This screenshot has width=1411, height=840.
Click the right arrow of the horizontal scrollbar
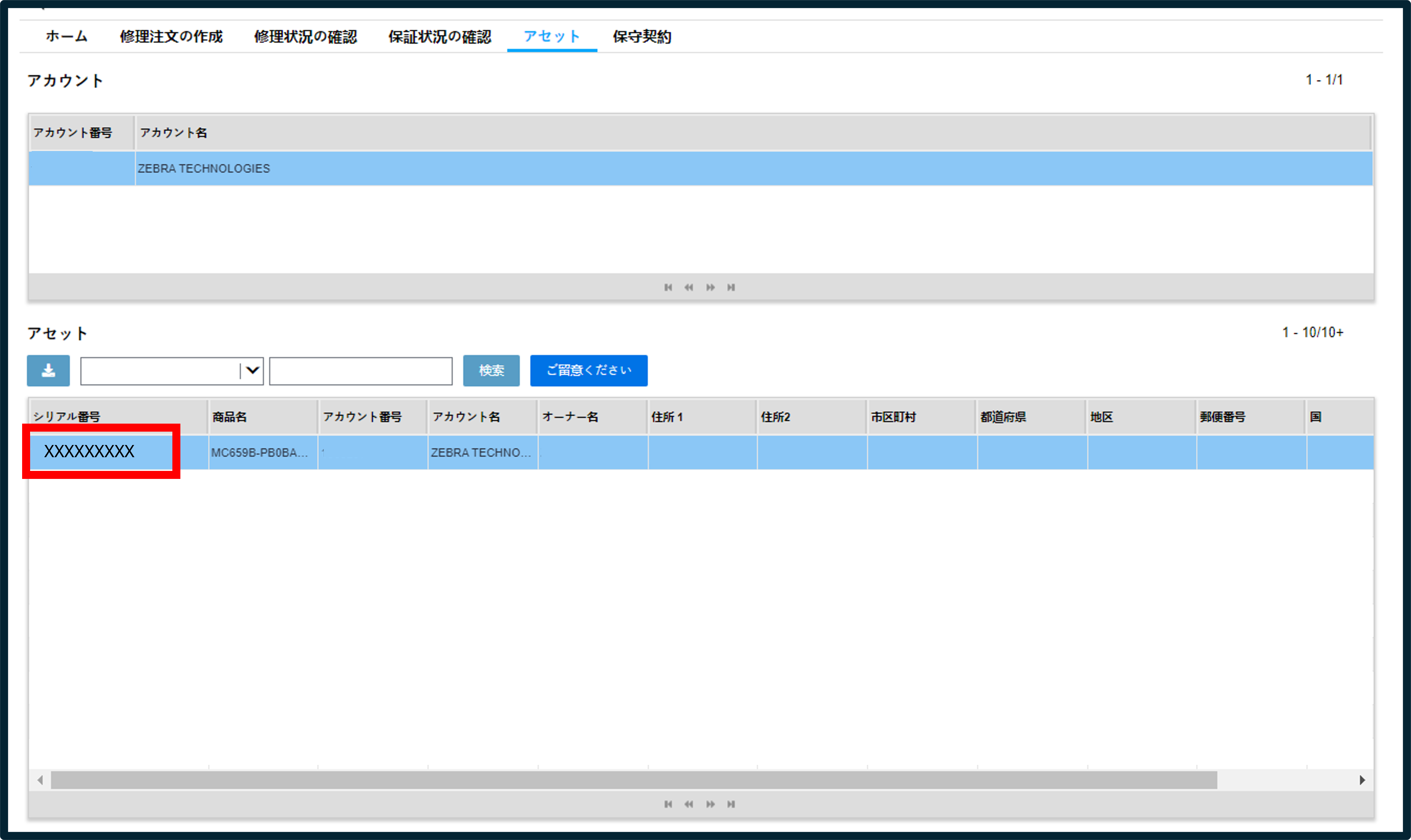click(1362, 780)
